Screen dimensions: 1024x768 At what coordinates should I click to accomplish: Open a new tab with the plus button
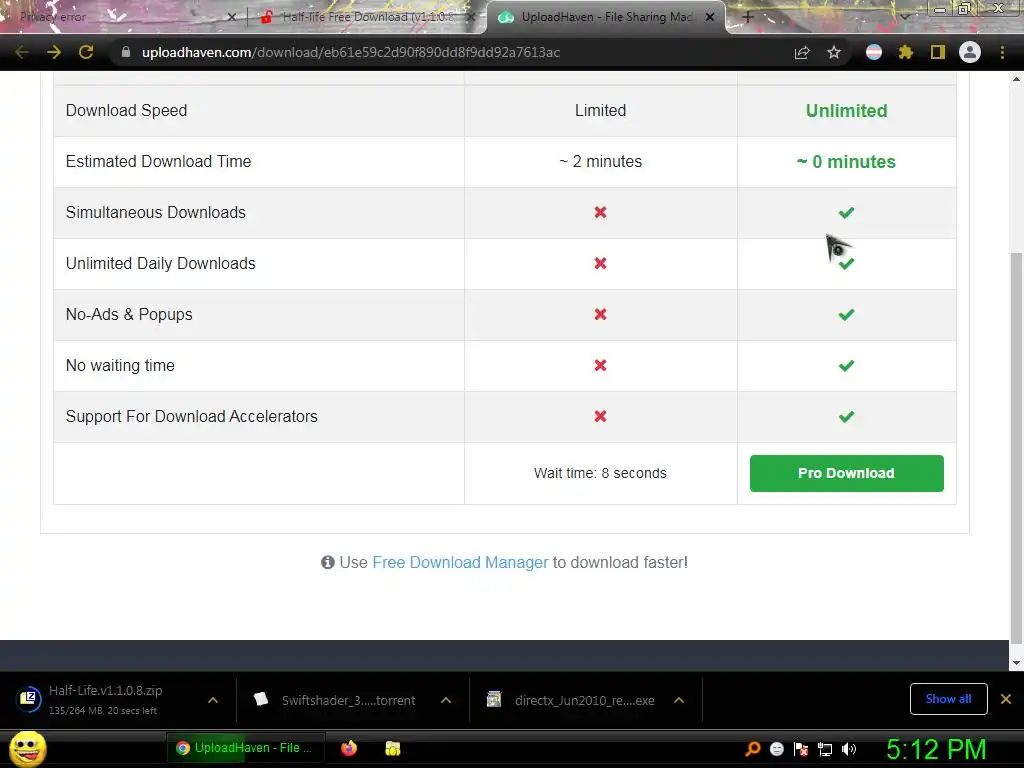coord(748,18)
